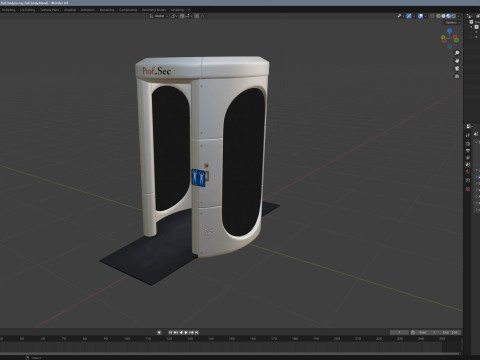Open Output properties tab
This screenshot has height=360, width=480.
pos(468,151)
